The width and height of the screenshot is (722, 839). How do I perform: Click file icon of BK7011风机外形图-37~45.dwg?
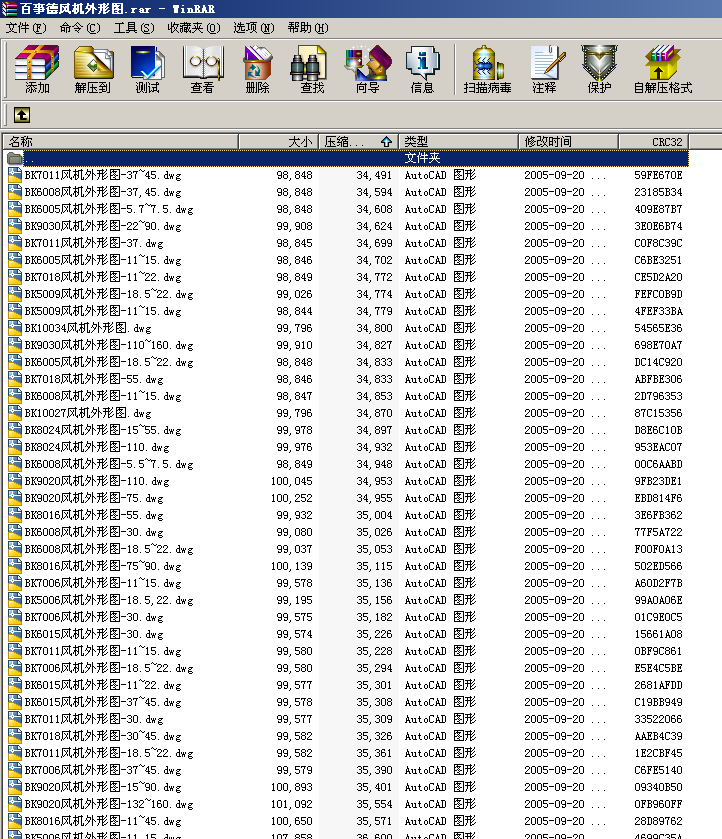[15, 174]
